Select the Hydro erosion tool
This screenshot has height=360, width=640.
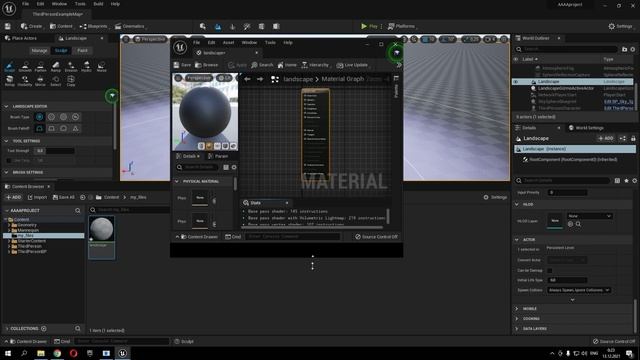(87, 67)
